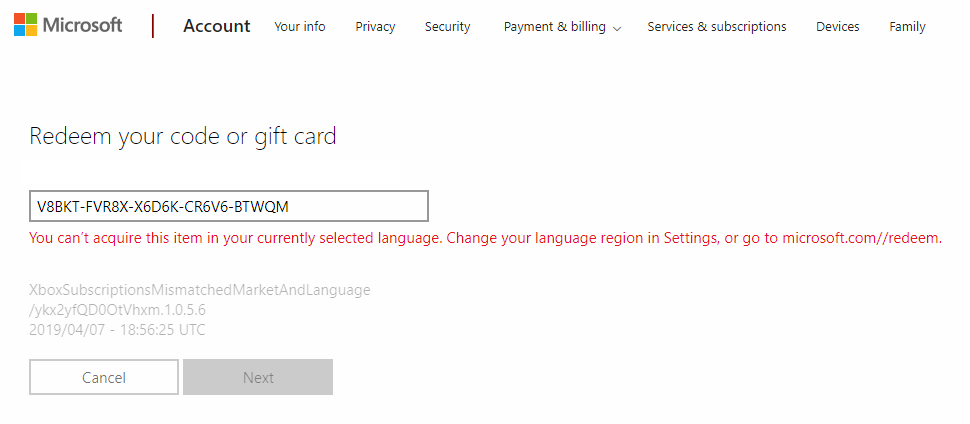The image size is (970, 424).
Task: Open the Family section
Action: click(907, 27)
